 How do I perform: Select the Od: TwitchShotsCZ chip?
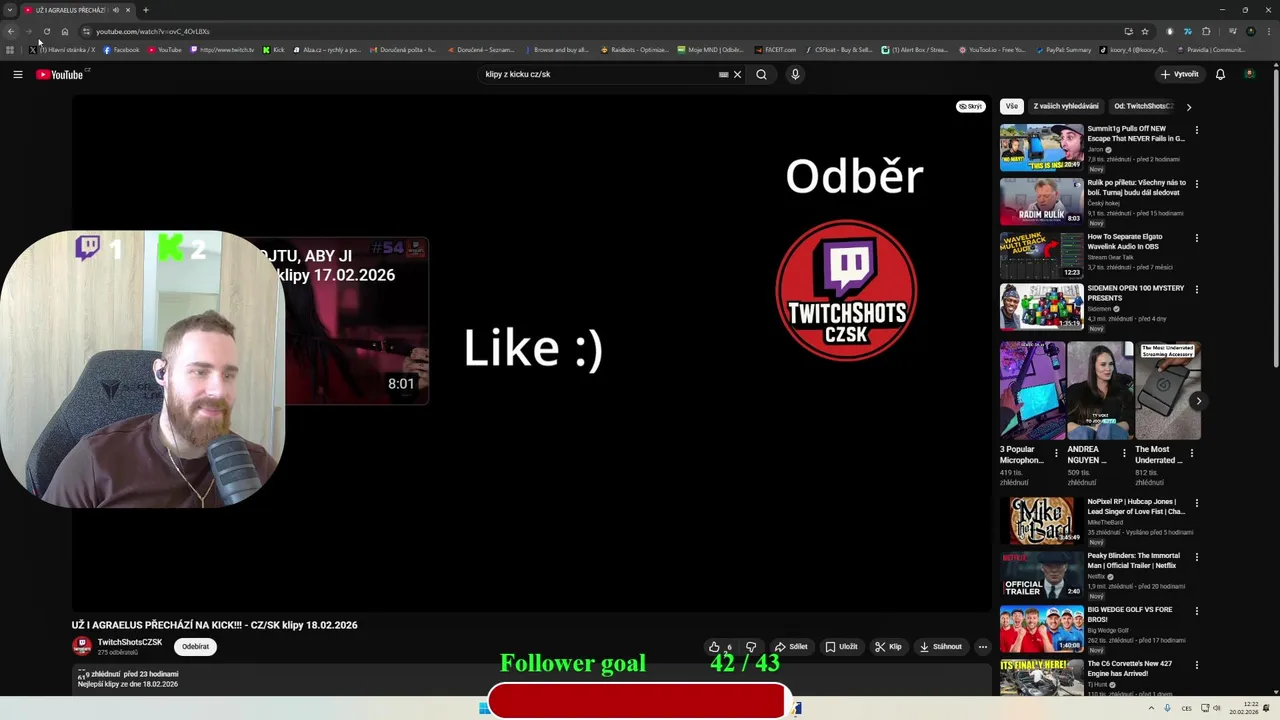1143,106
